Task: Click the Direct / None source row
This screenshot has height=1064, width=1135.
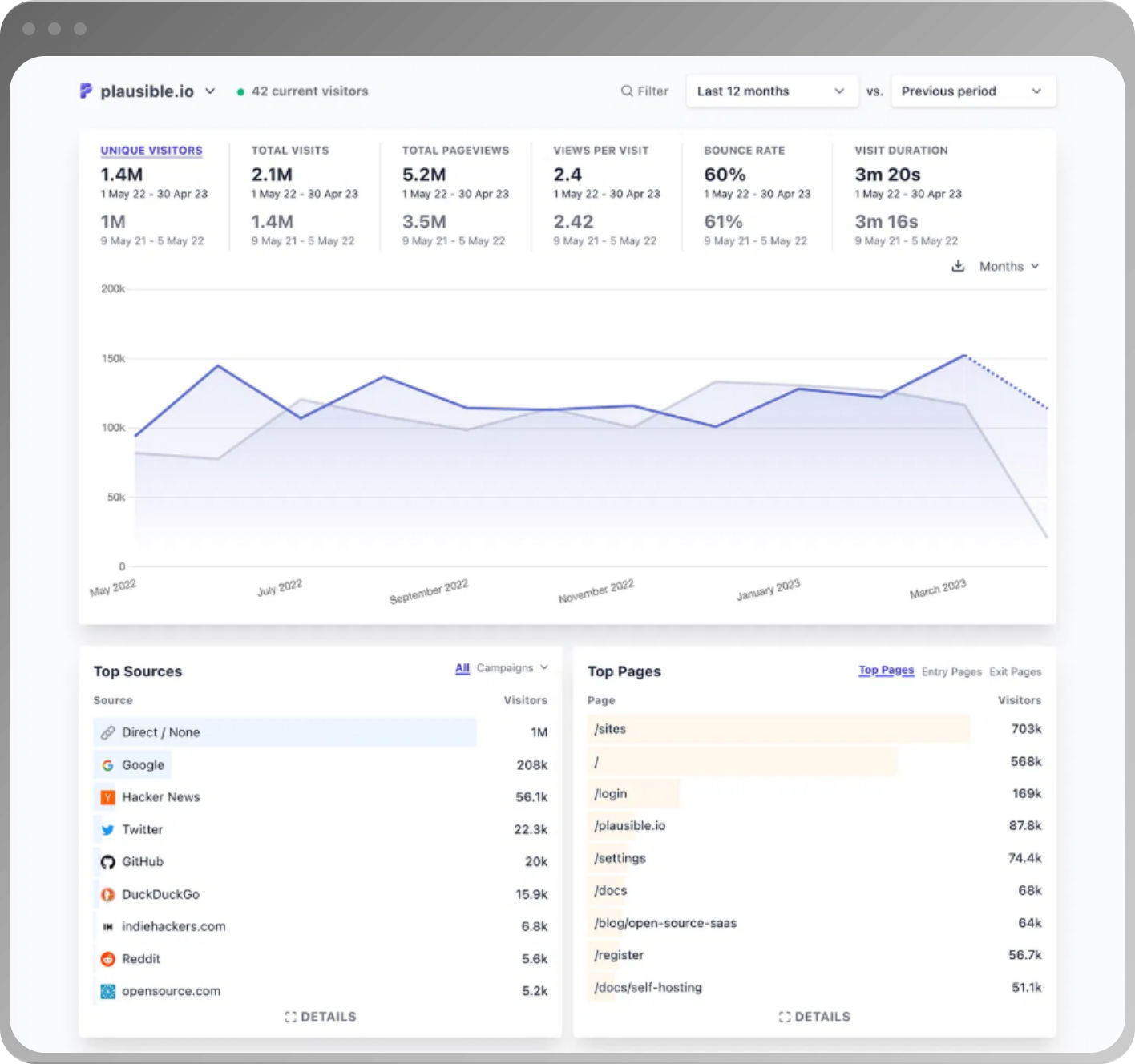Action: 321,732
